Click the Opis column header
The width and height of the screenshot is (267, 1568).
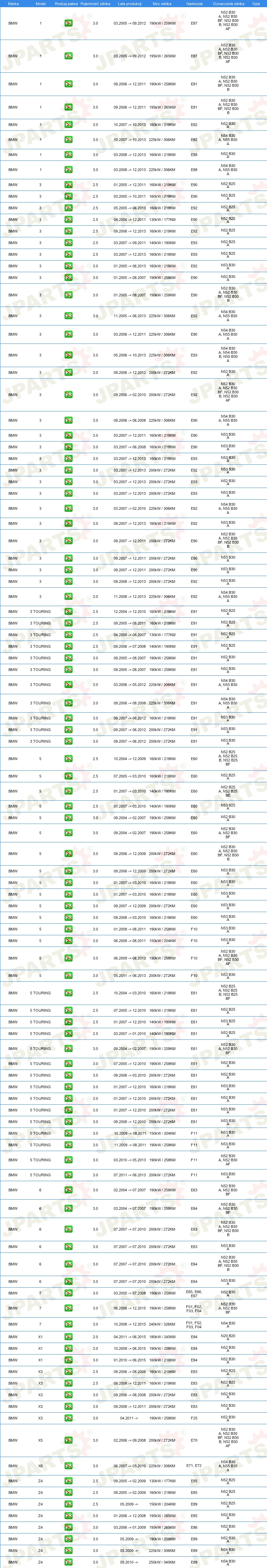[x=256, y=4]
